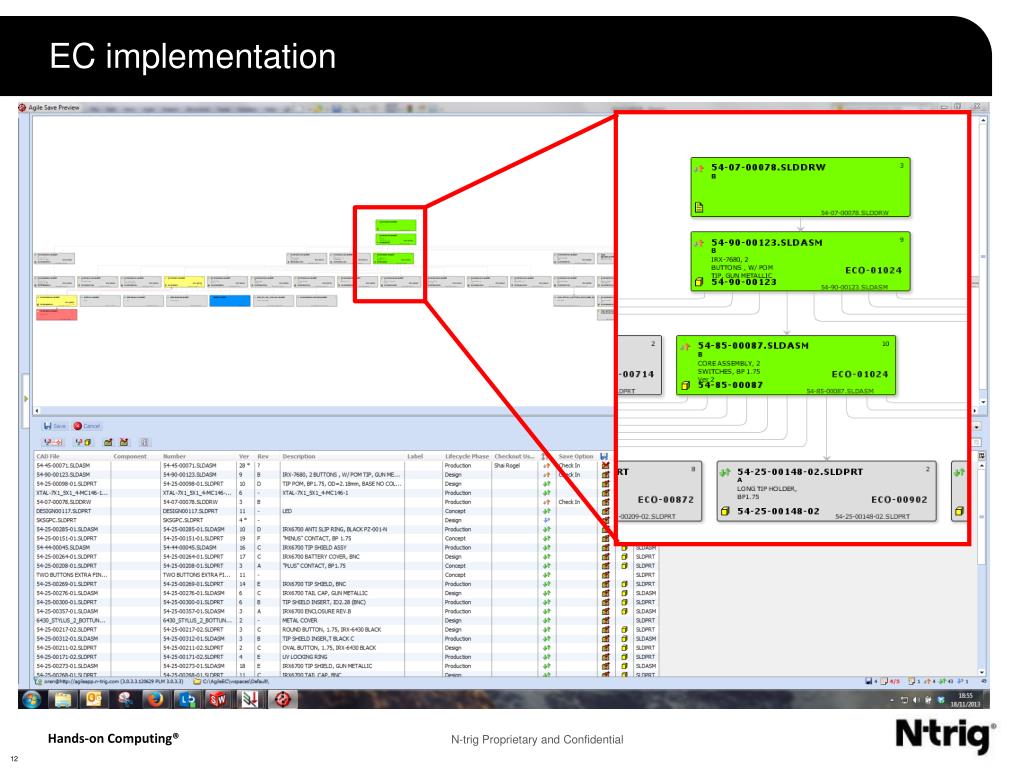The height and width of the screenshot is (768, 1024).
Task: Click description 'IRX6700 BATTERY COVER, BNC'
Action: tap(321, 557)
